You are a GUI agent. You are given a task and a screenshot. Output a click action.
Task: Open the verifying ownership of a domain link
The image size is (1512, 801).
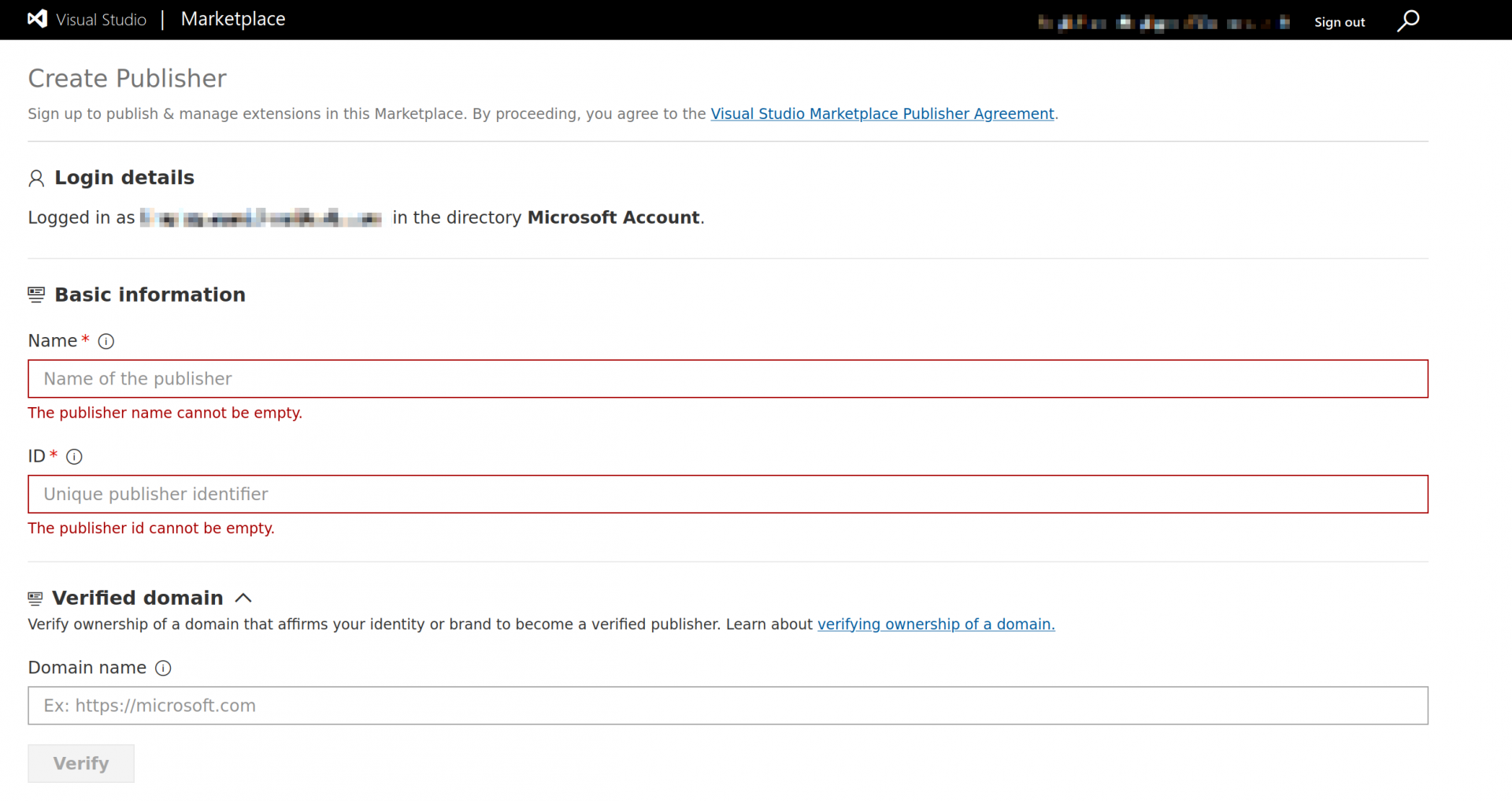936,624
